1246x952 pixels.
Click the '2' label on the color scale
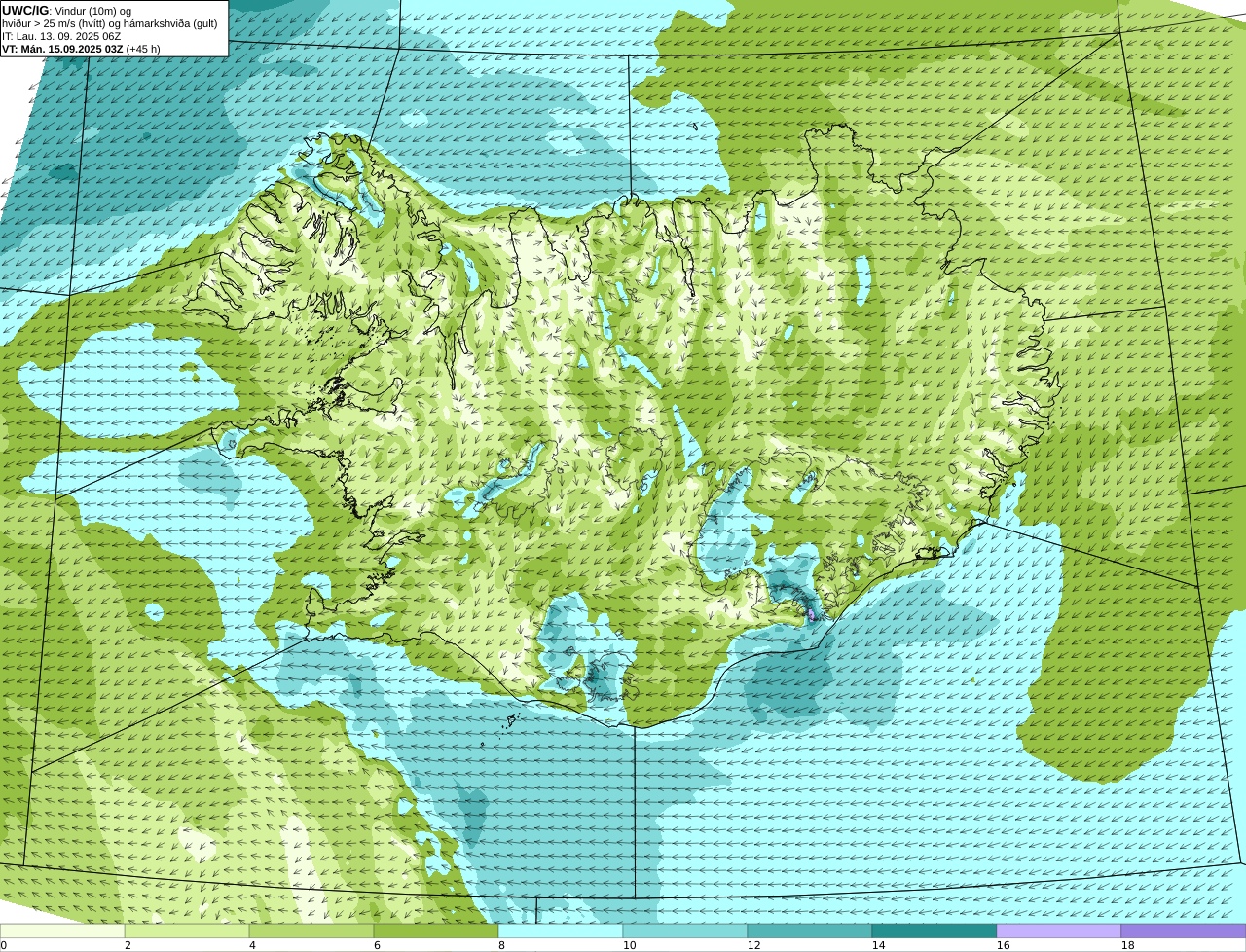(128, 945)
